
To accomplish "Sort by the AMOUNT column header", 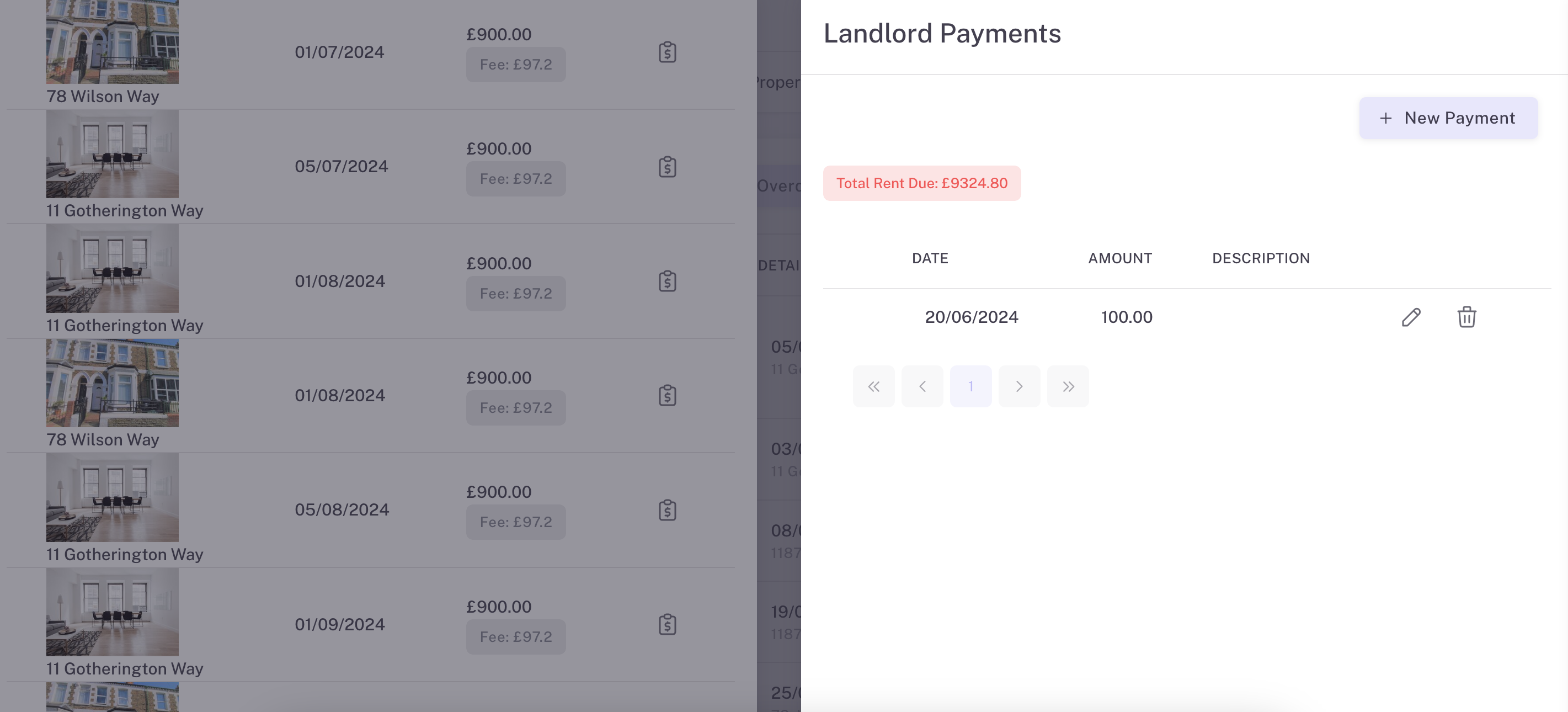I will click(1119, 258).
